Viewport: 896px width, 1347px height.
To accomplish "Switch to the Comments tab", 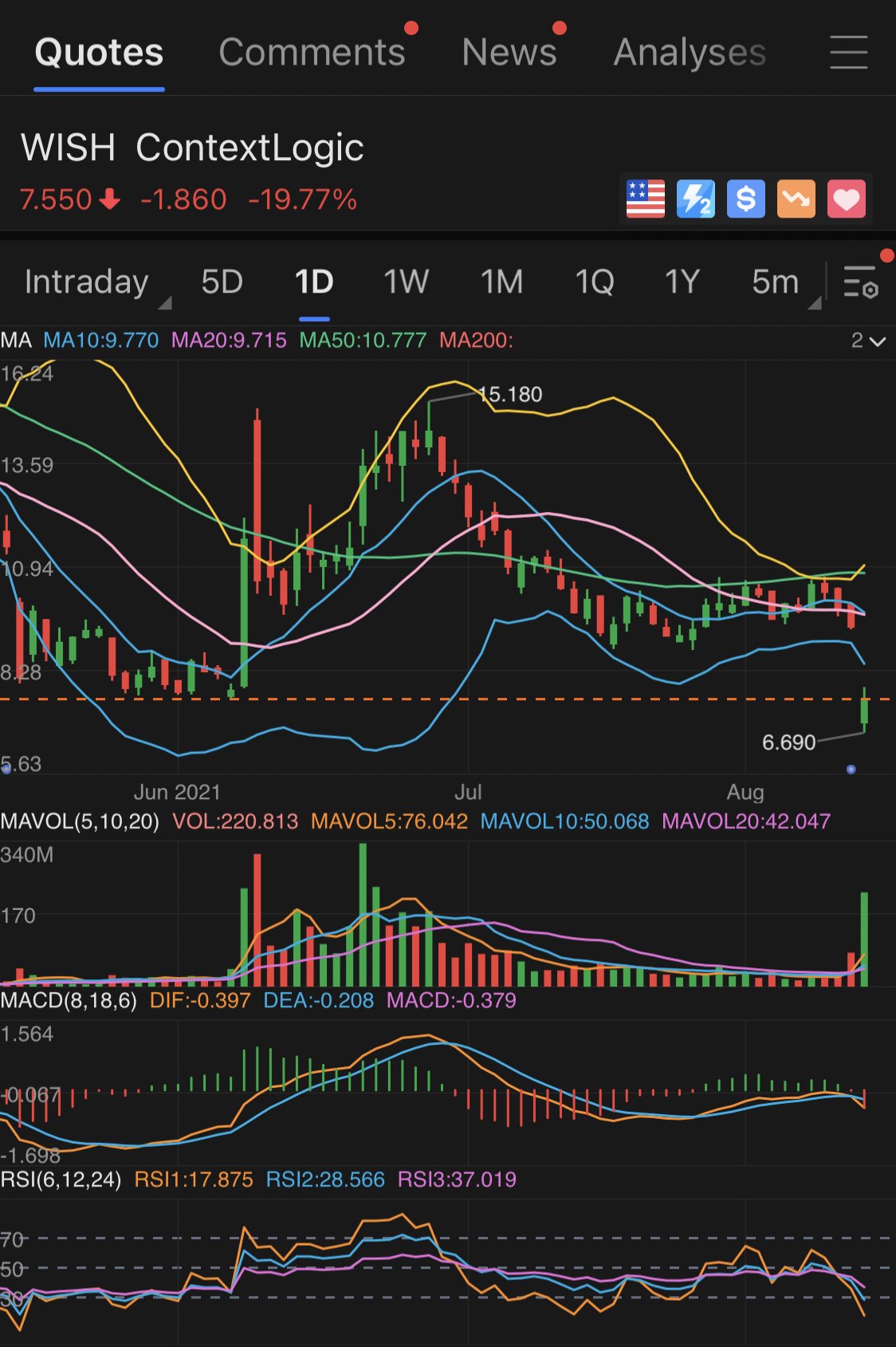I will pos(312,53).
